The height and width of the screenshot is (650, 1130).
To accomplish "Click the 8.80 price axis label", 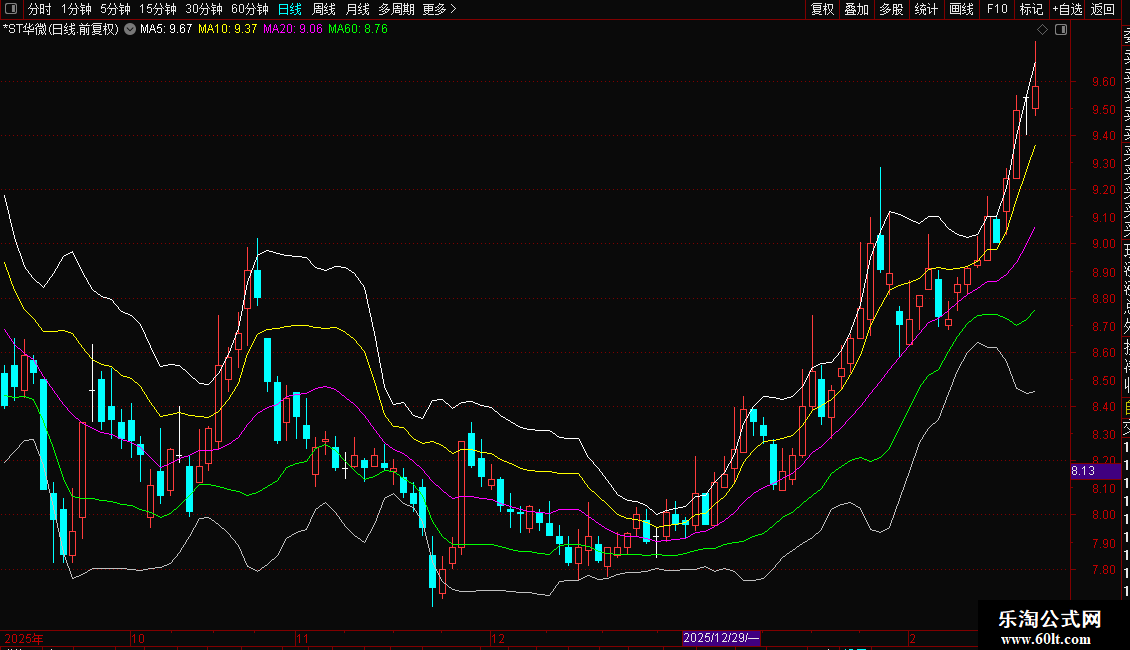I will (x=1103, y=299).
